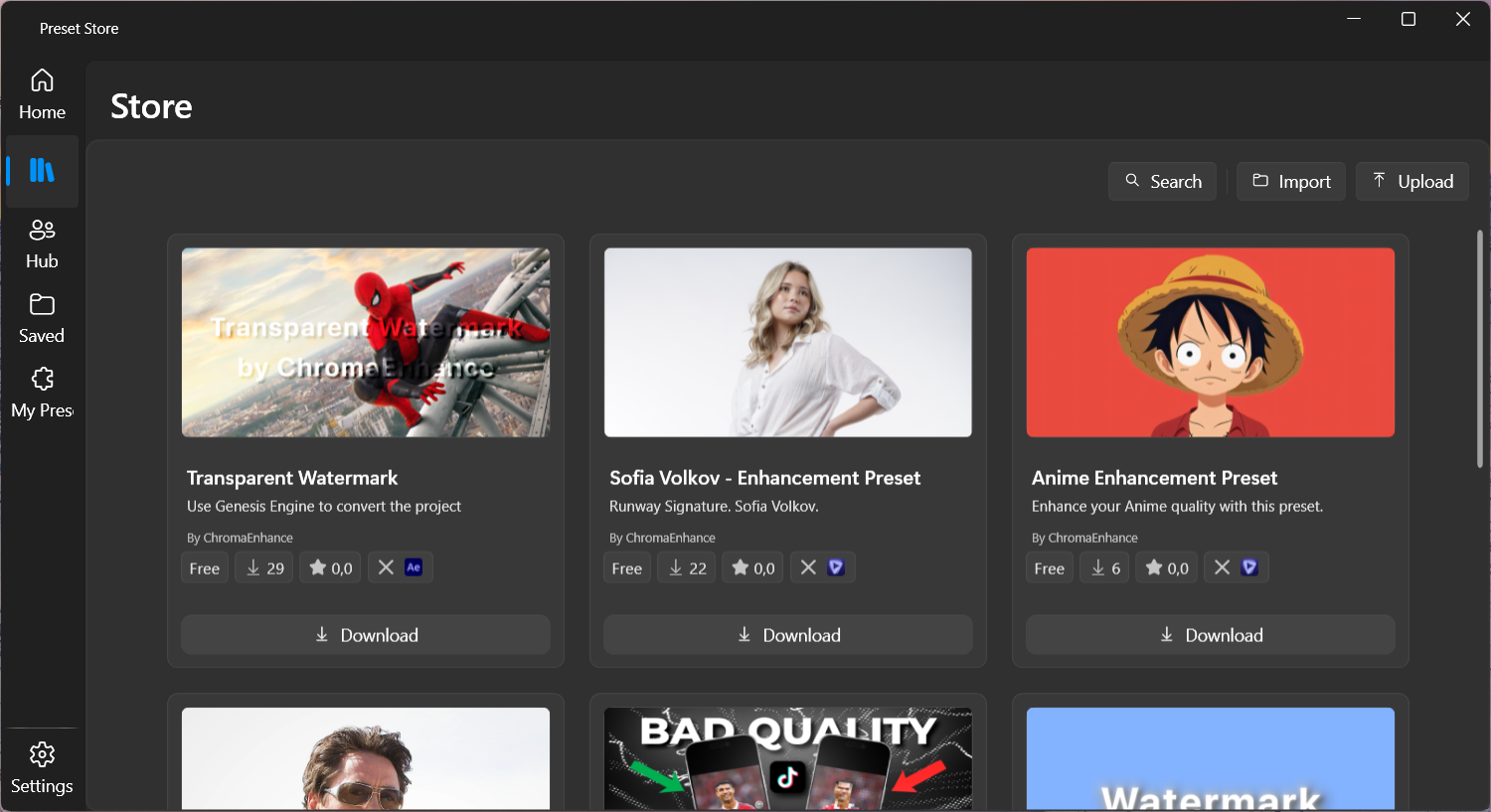Image resolution: width=1491 pixels, height=812 pixels.
Task: Maximize the Preset Store window
Action: (1408, 19)
